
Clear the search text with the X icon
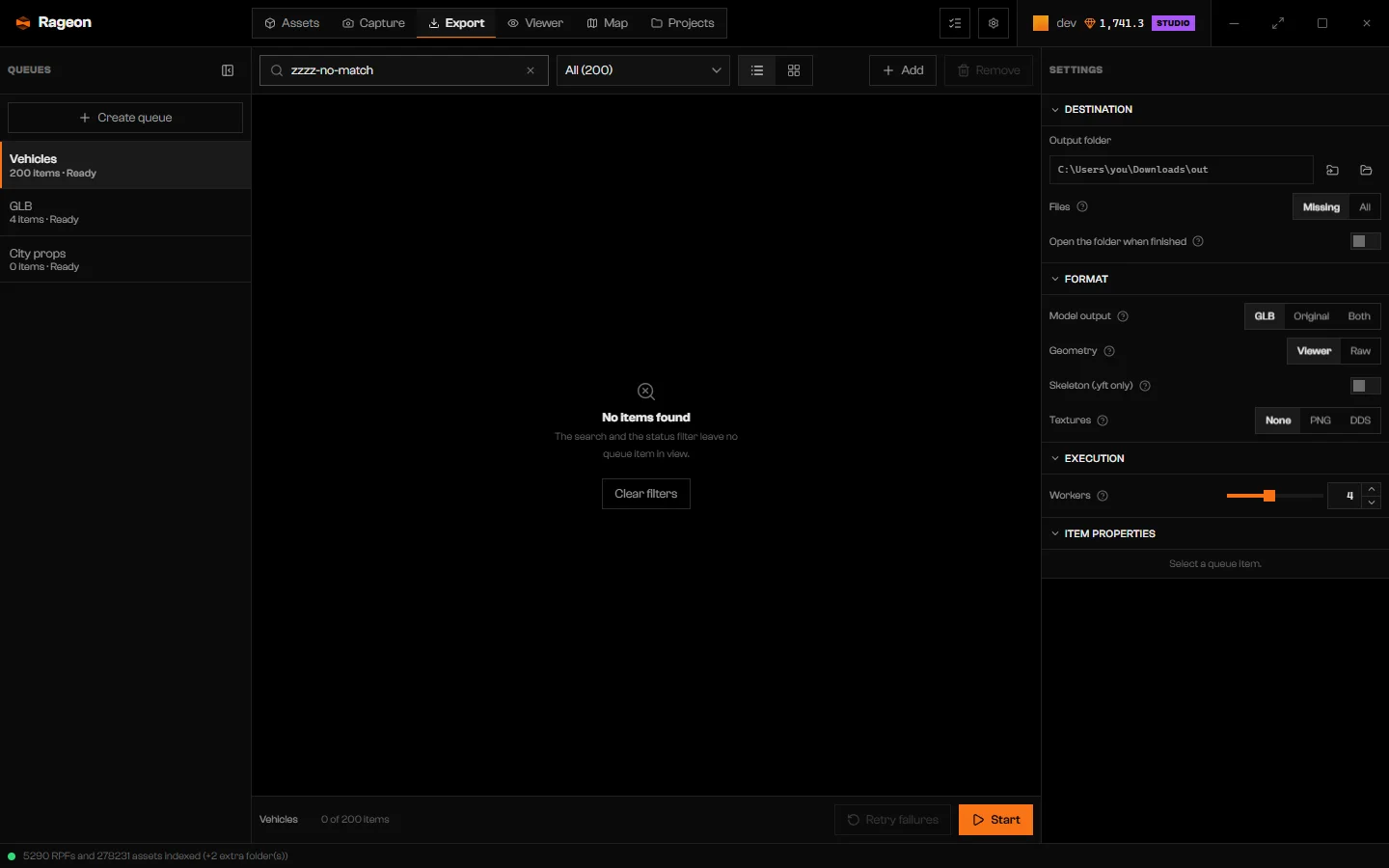[531, 70]
